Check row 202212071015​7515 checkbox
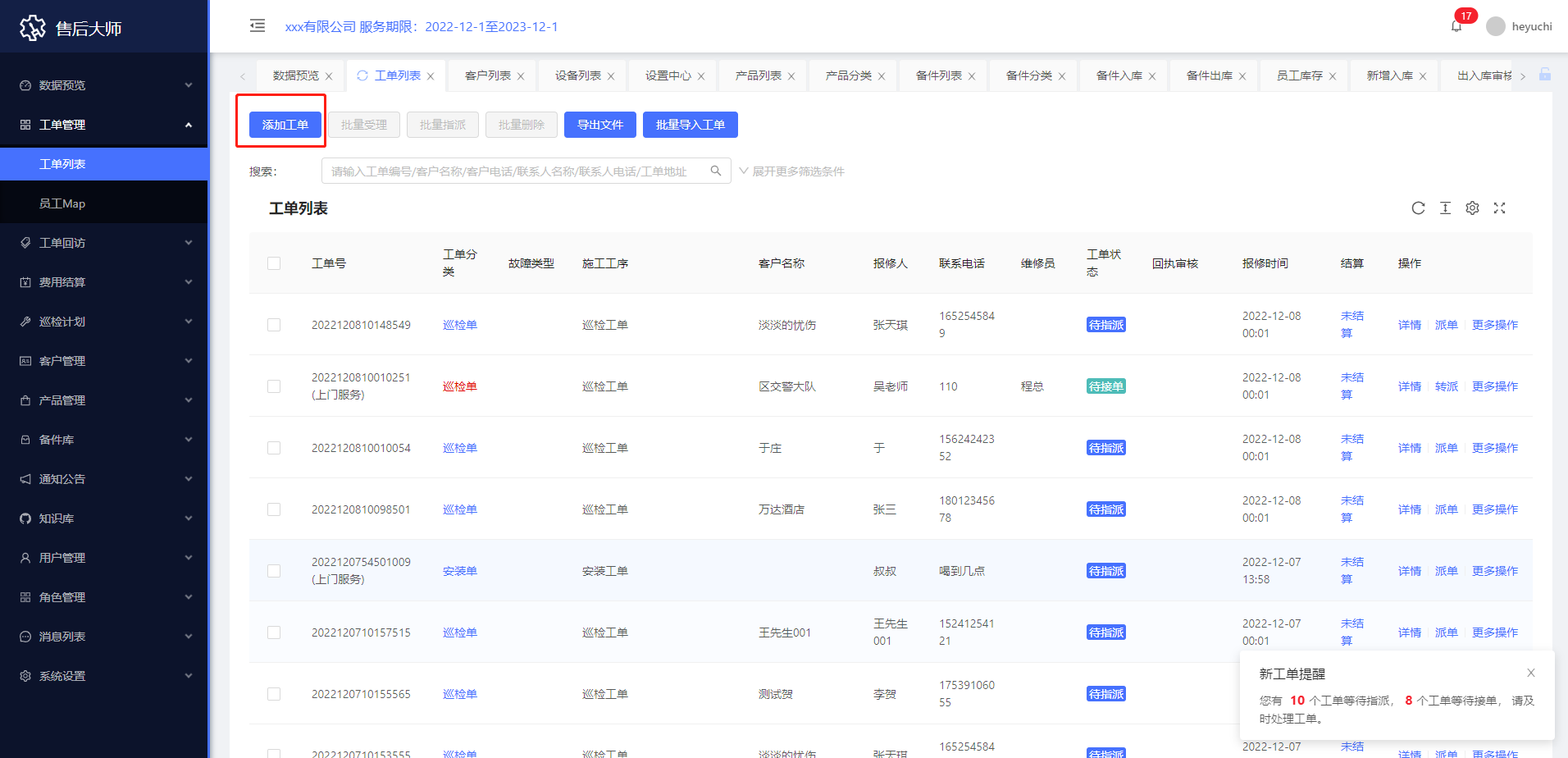The width and height of the screenshot is (1568, 758). tap(274, 632)
